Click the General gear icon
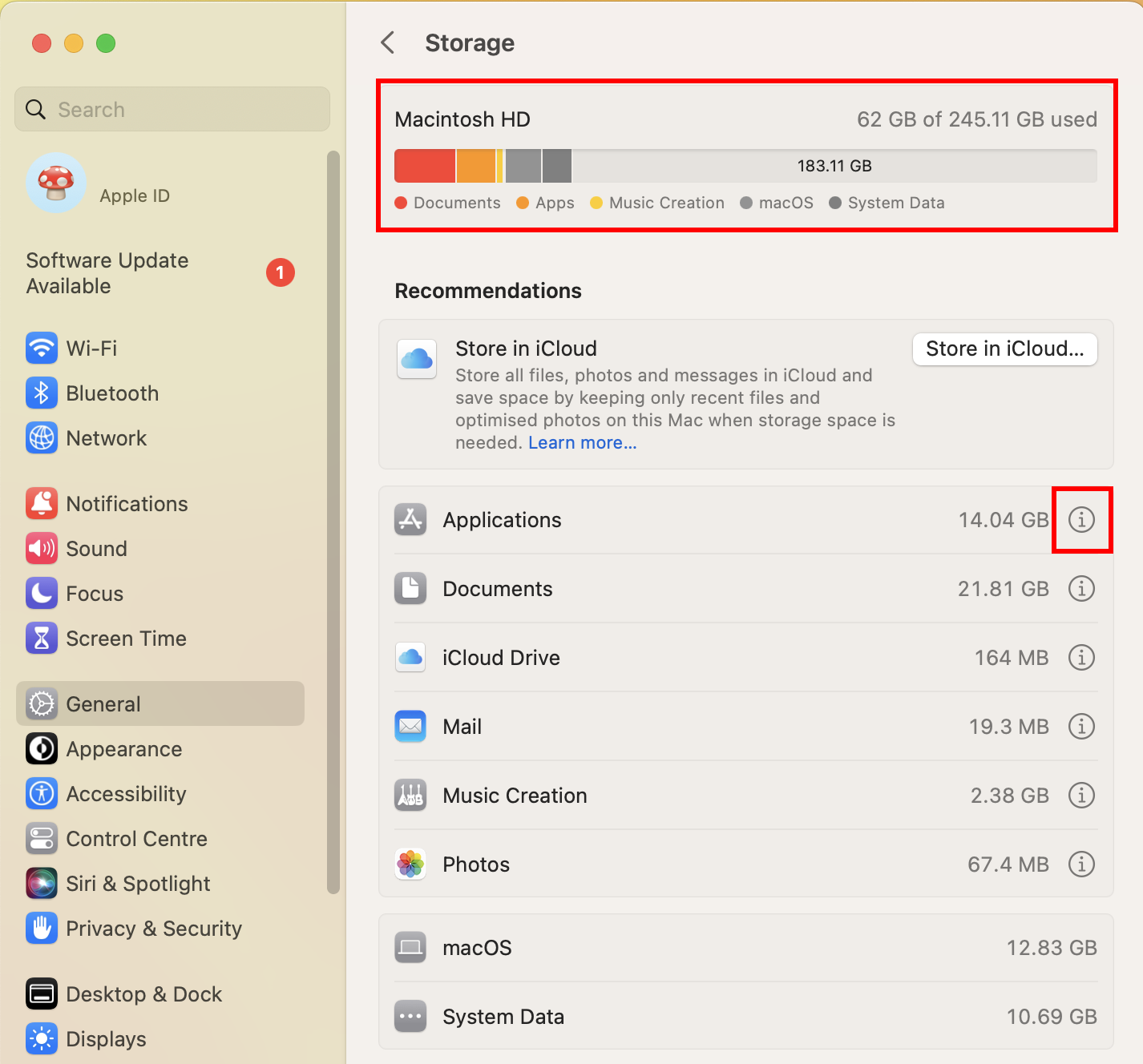 [x=42, y=704]
